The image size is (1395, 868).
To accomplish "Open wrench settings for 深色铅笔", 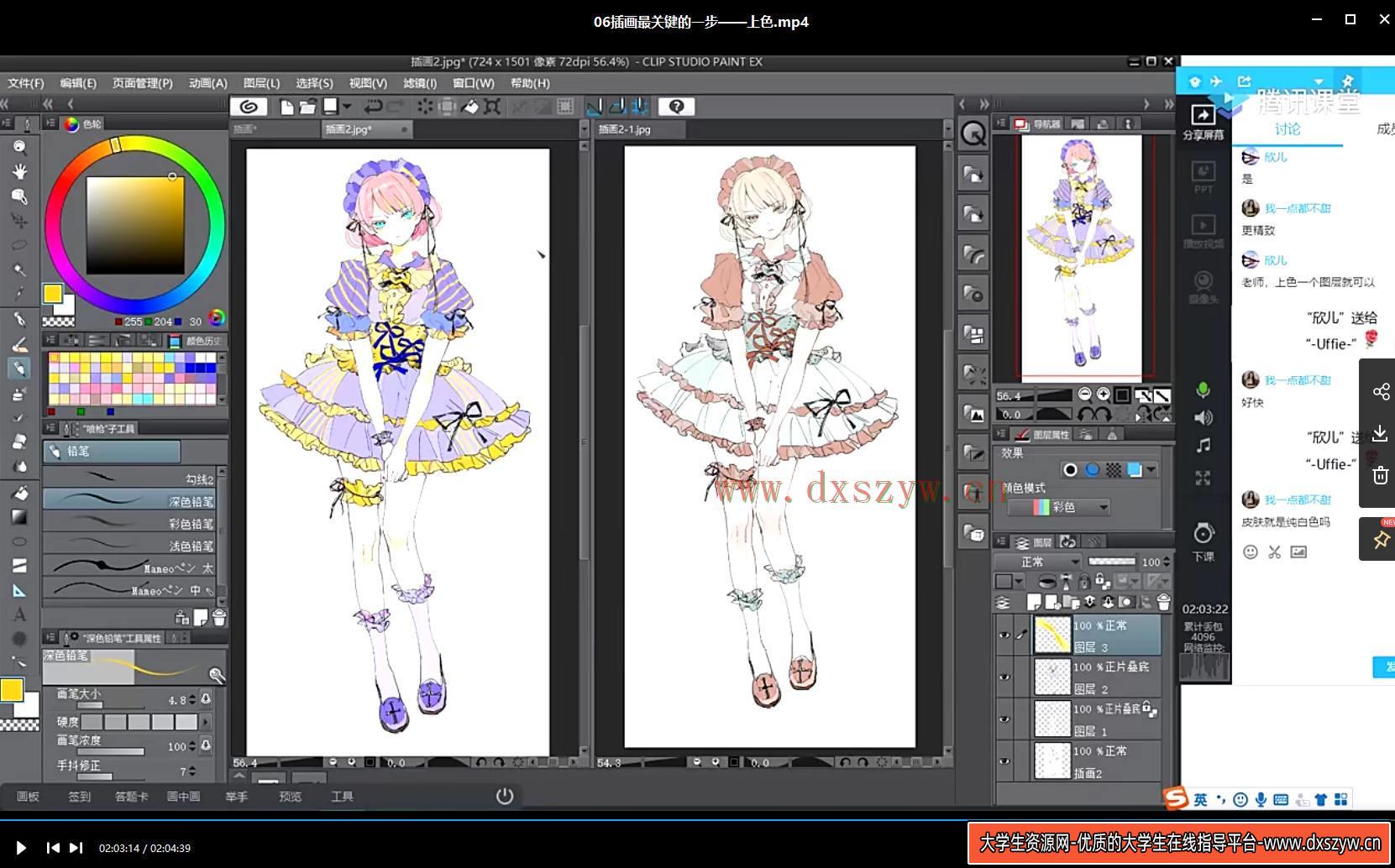I will coord(216,675).
